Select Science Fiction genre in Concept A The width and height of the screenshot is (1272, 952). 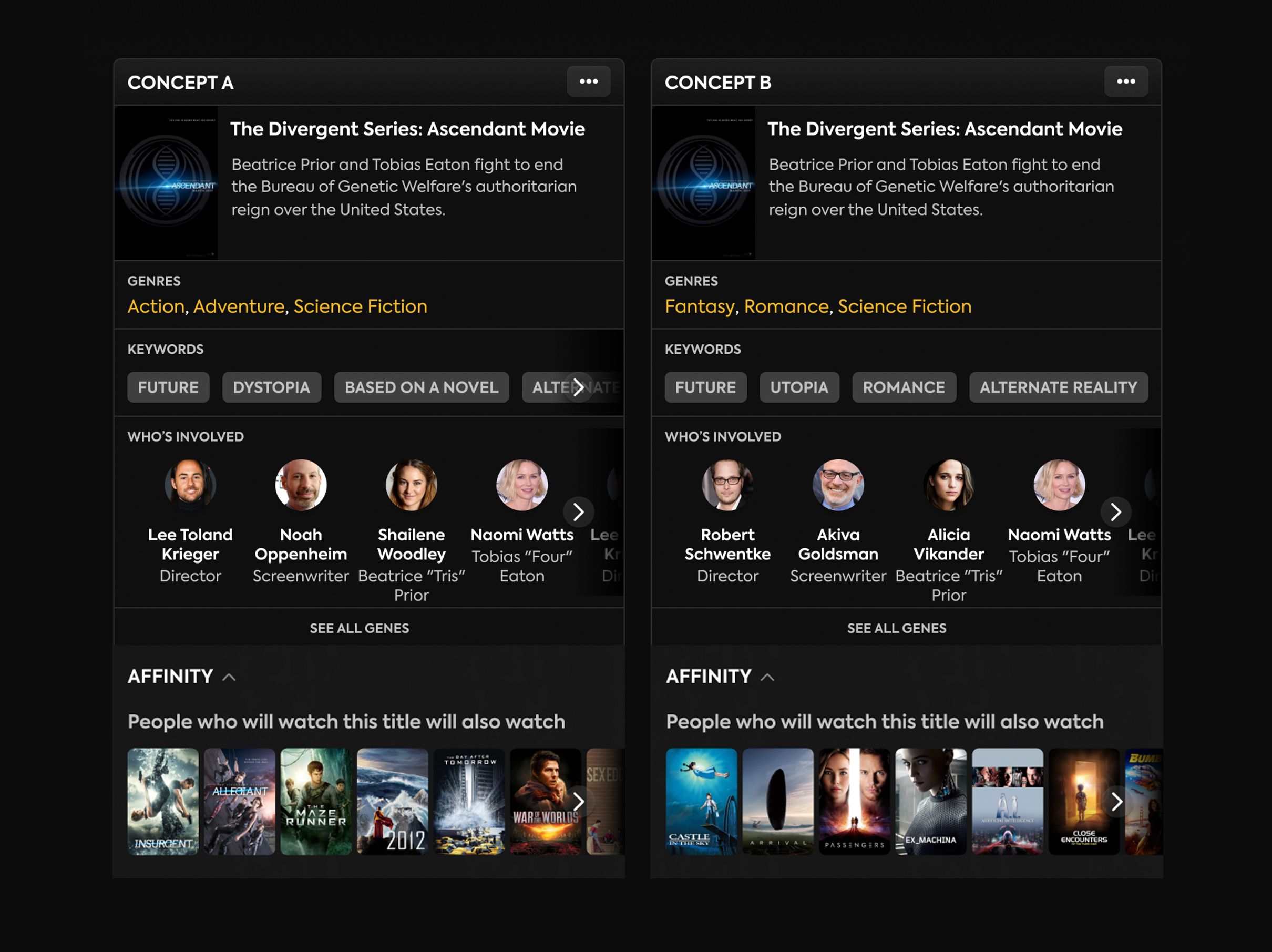click(361, 306)
